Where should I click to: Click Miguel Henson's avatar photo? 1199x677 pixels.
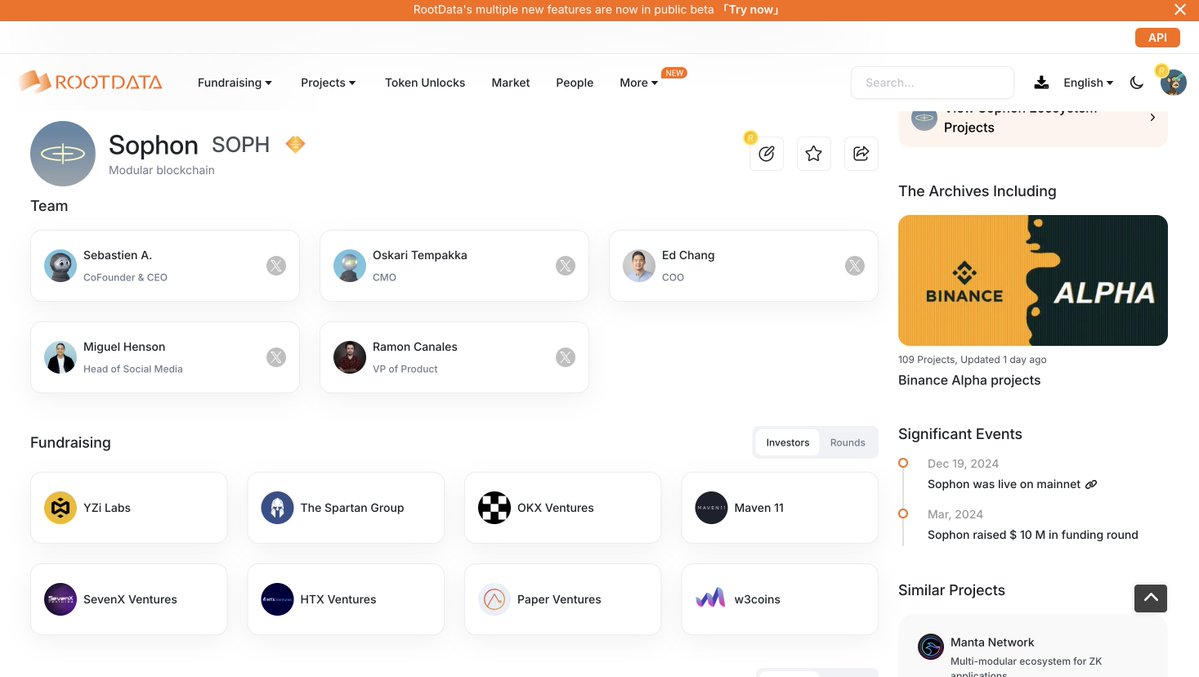[60, 357]
